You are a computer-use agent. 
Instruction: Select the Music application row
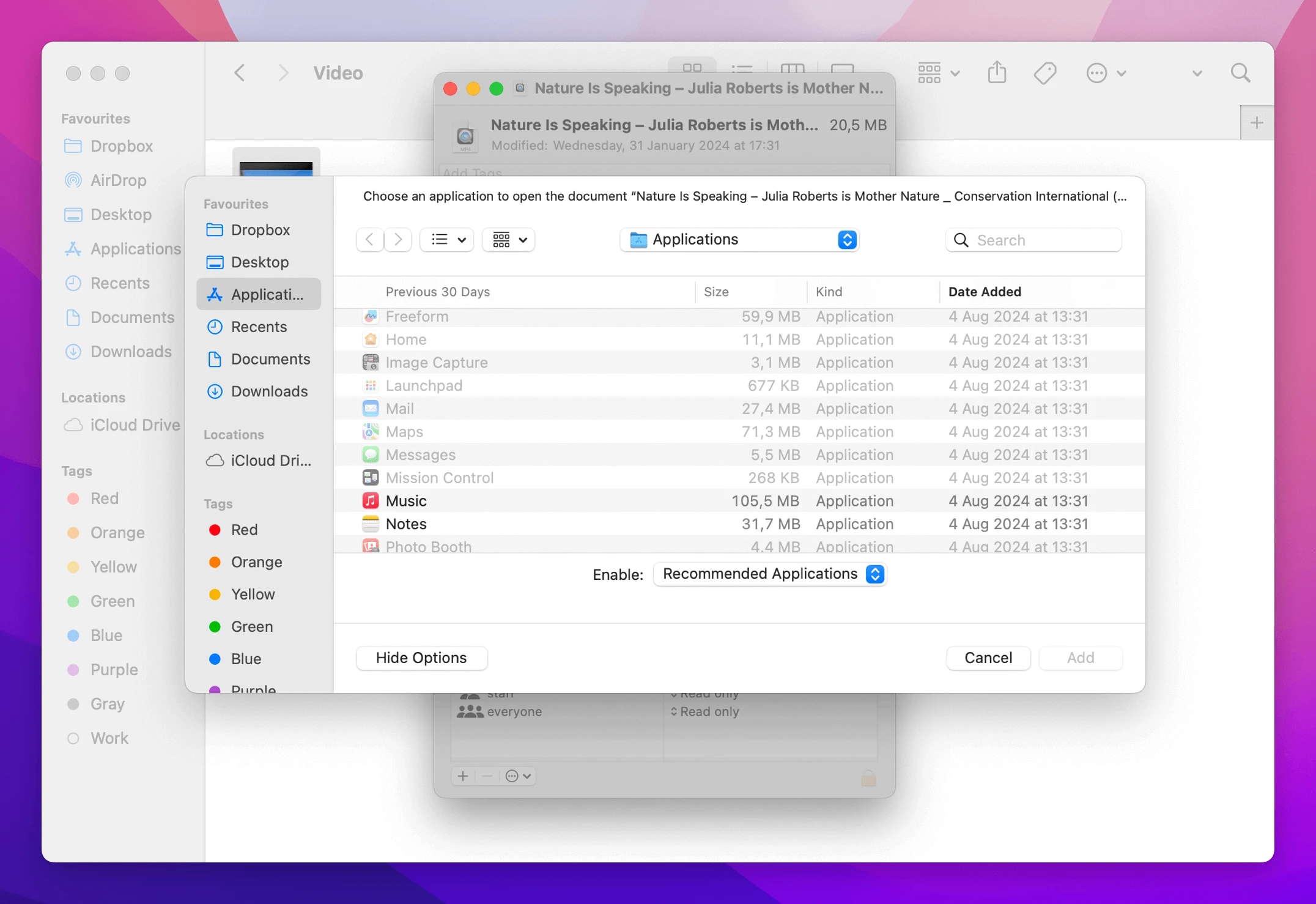pyautogui.click(x=407, y=501)
